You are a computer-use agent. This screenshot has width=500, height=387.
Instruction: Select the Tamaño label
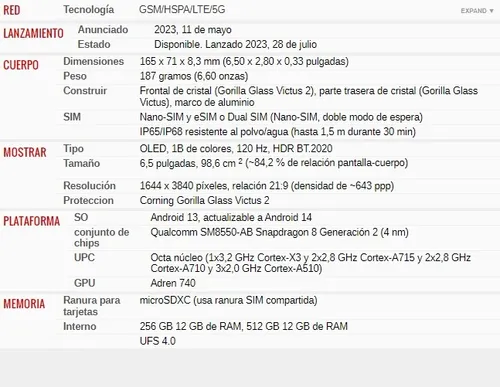pyautogui.click(x=82, y=163)
